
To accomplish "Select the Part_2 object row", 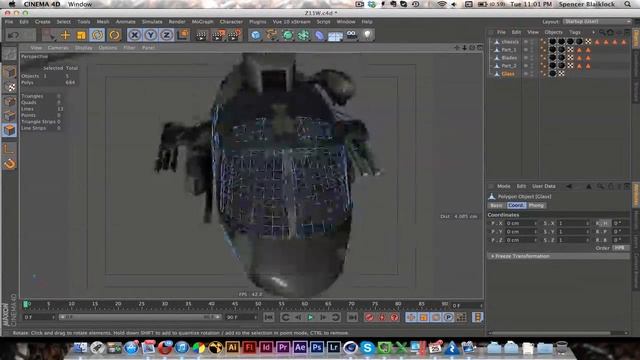I will click(x=509, y=66).
